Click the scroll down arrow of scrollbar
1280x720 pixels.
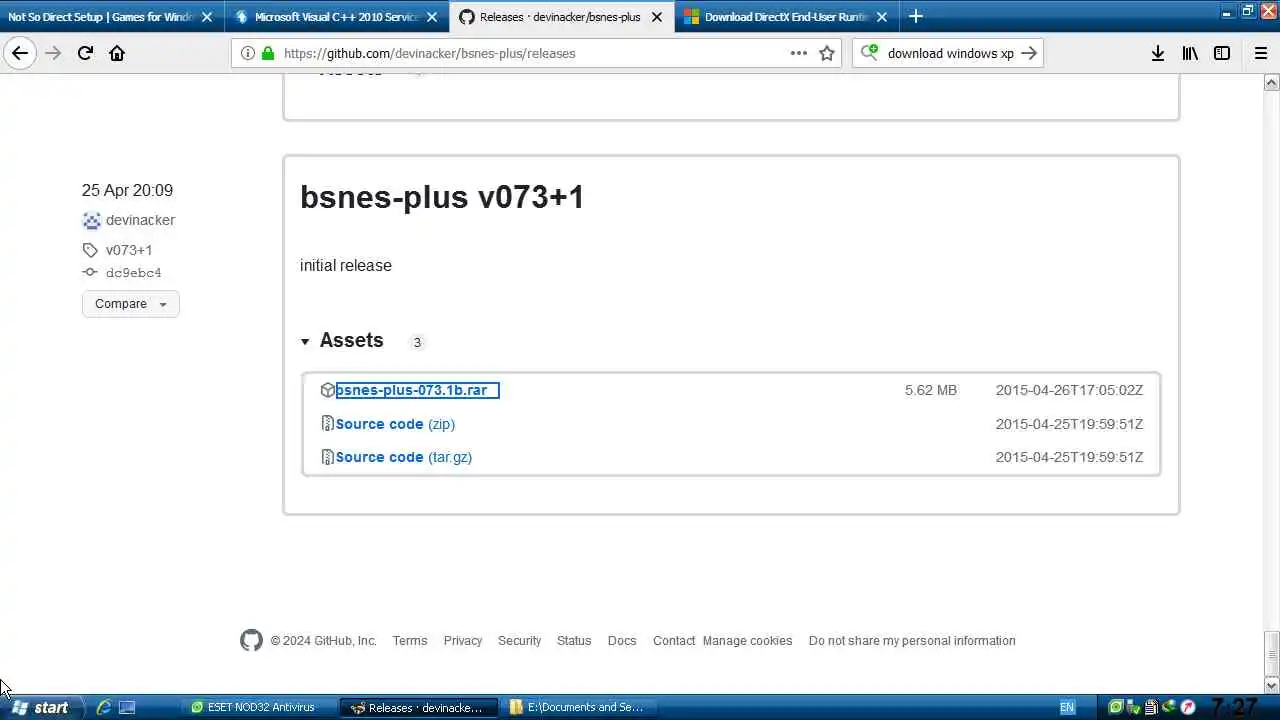point(1271,684)
